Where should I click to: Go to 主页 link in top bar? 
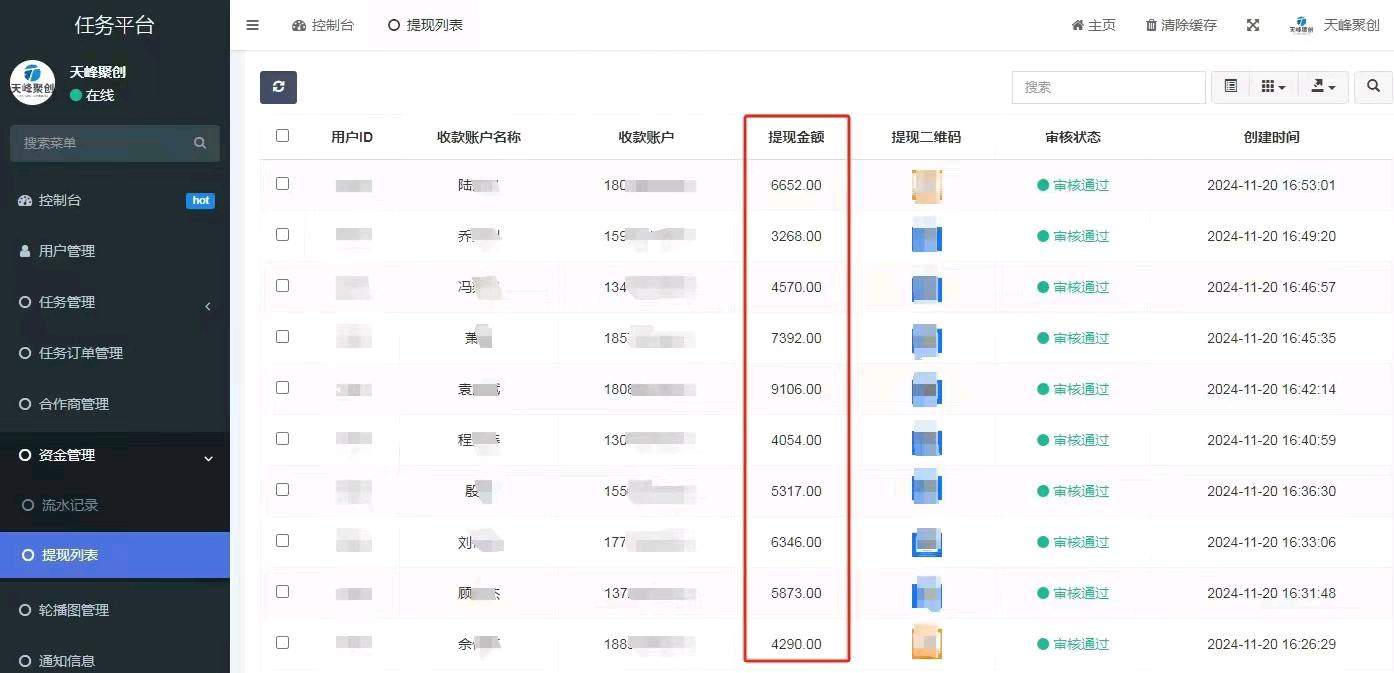pos(1093,25)
